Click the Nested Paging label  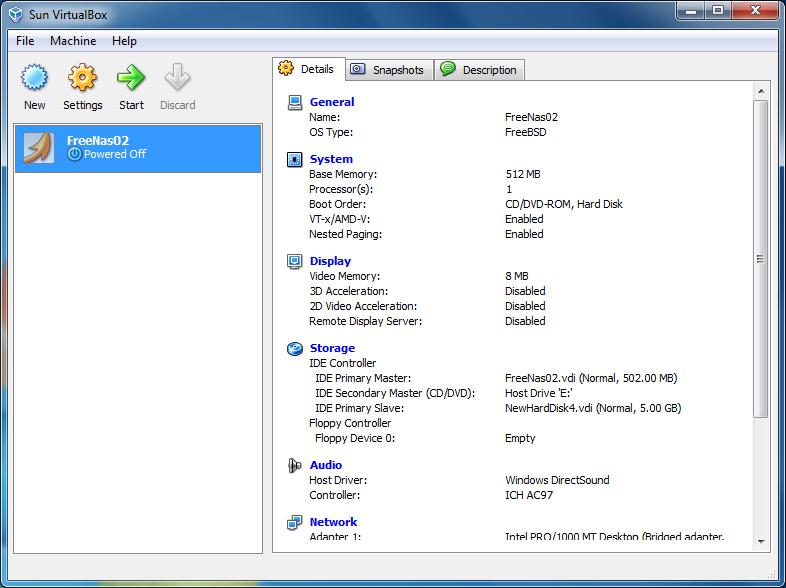[x=345, y=234]
